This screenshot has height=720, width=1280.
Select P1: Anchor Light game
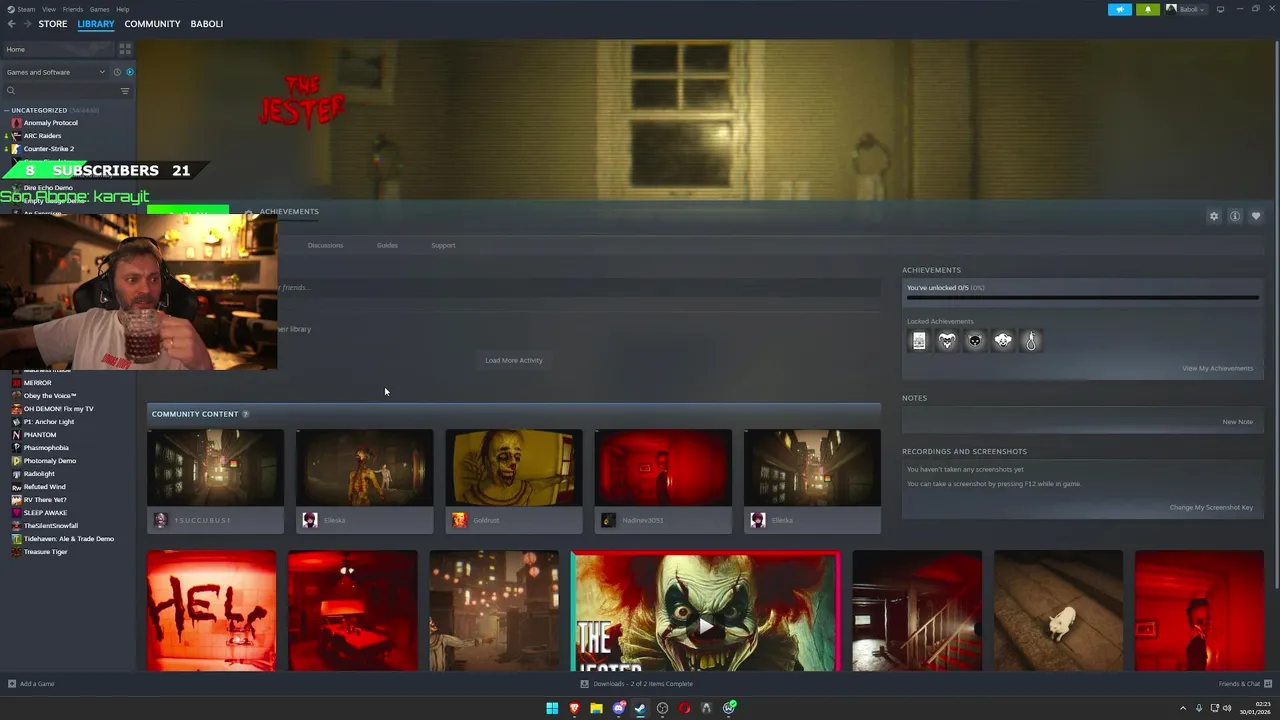[x=48, y=422]
